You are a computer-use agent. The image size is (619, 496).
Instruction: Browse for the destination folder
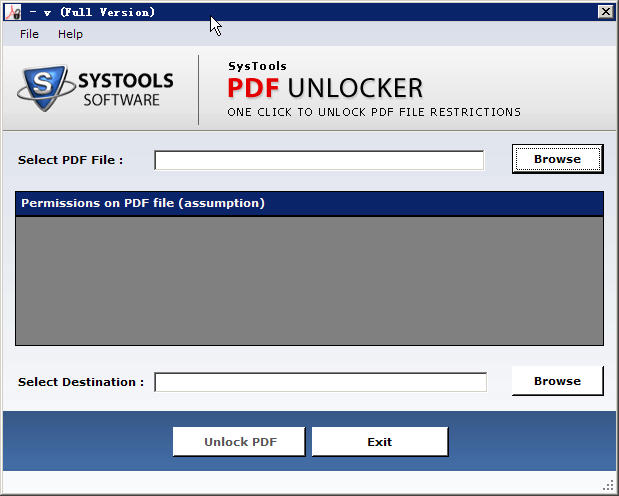(x=557, y=381)
